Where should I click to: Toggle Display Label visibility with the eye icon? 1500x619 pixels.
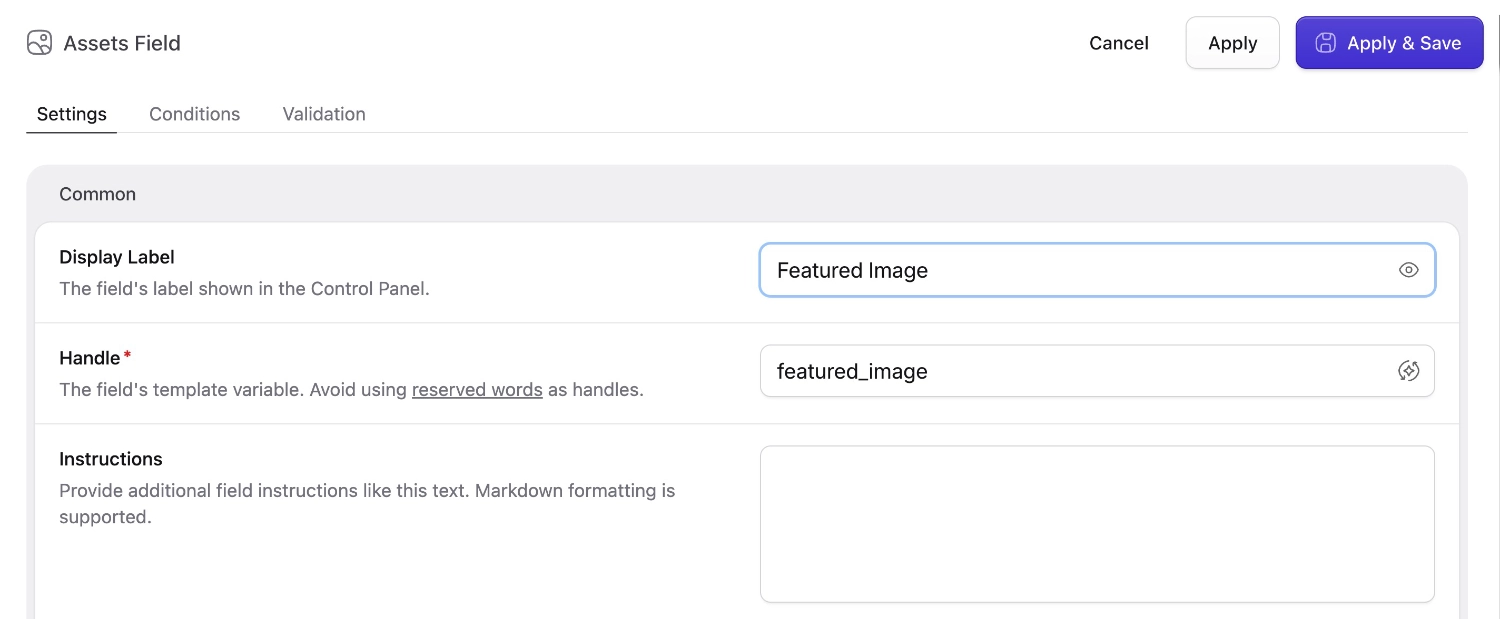(1408, 269)
